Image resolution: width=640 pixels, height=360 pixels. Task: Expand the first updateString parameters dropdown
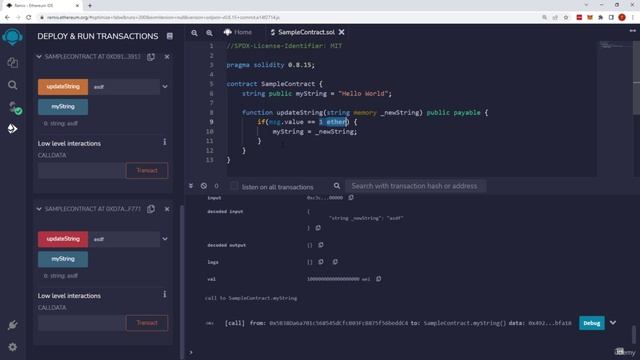pos(165,87)
